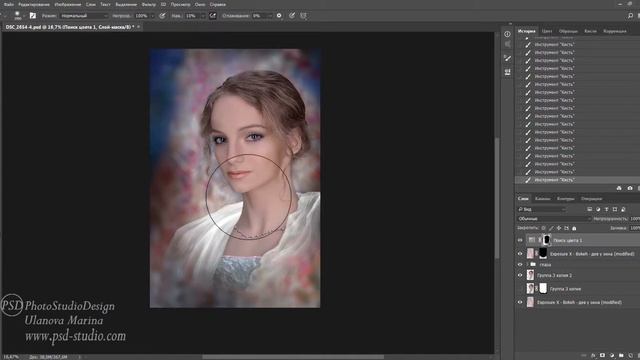Screen dimensions: 640x360
Task: Toggle the brush settings panel icon in options bar
Action: click(33, 16)
